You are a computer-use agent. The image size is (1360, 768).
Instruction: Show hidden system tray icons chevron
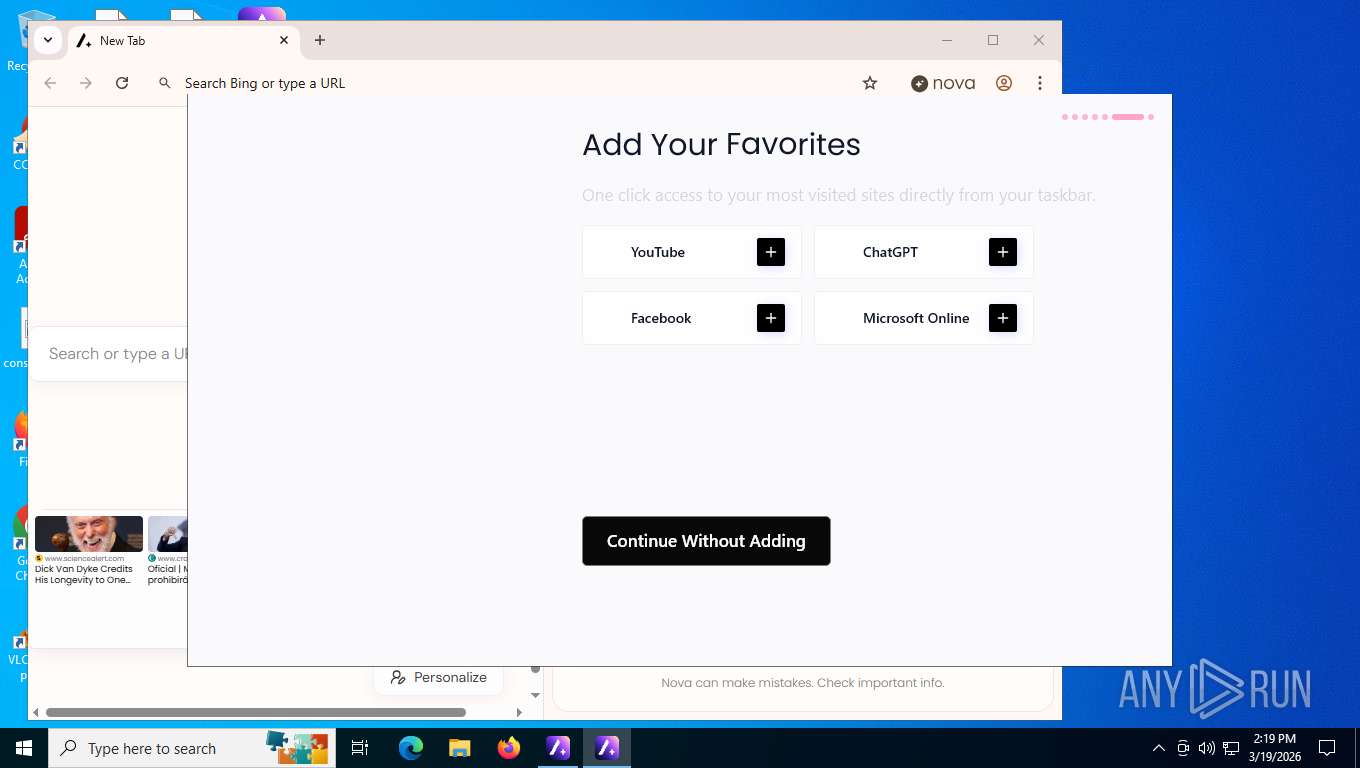1159,748
